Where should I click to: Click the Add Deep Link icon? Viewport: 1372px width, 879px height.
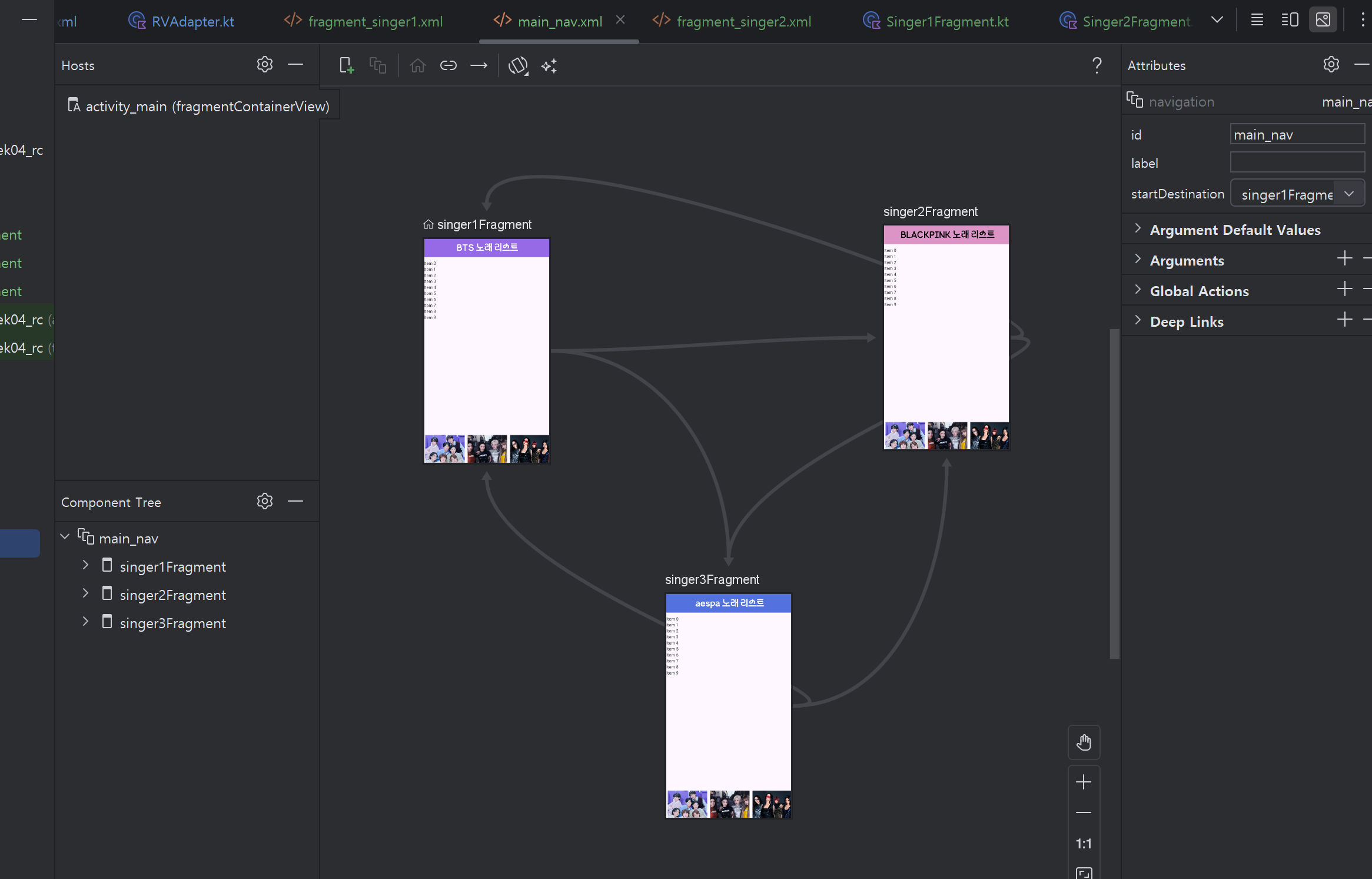(x=449, y=65)
